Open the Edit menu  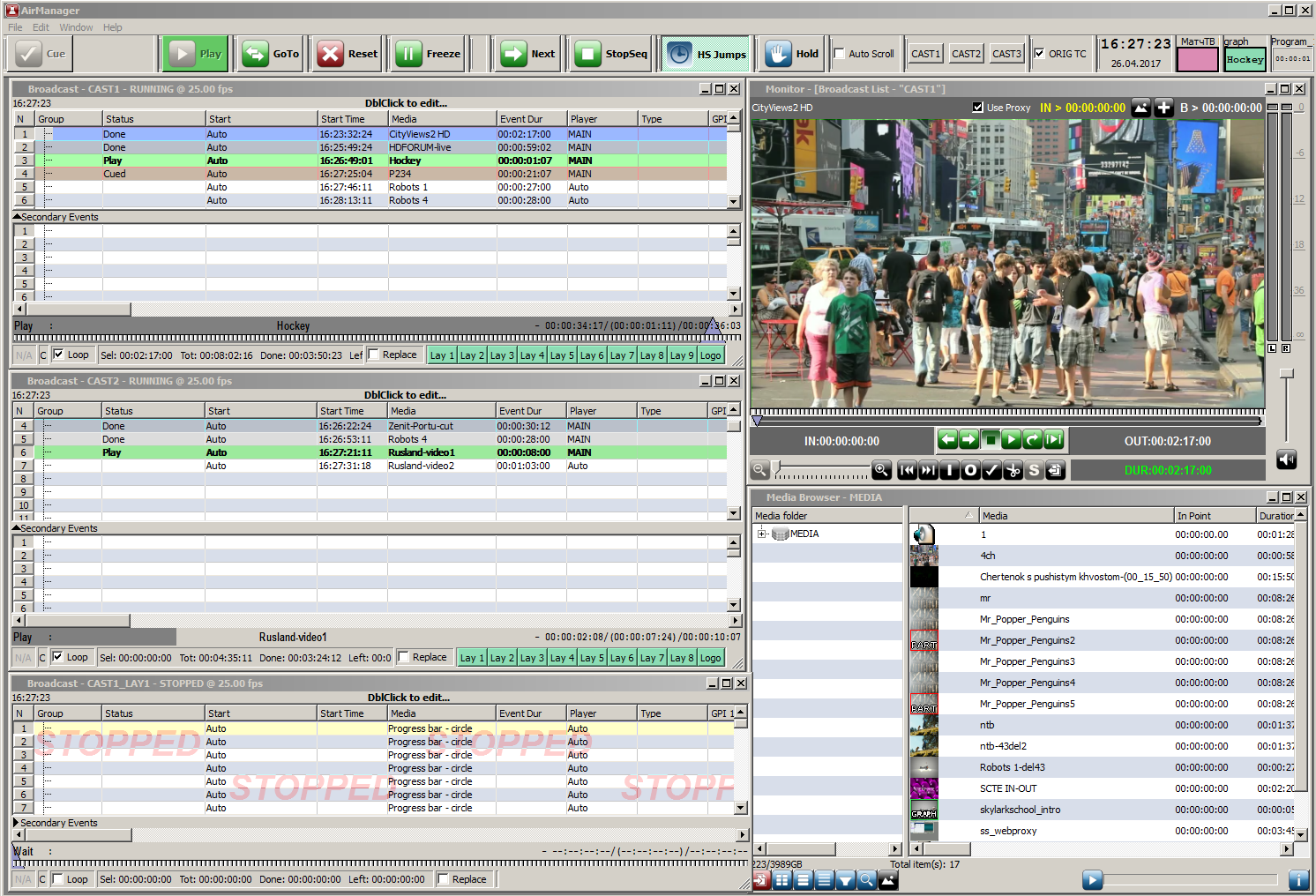[x=41, y=27]
